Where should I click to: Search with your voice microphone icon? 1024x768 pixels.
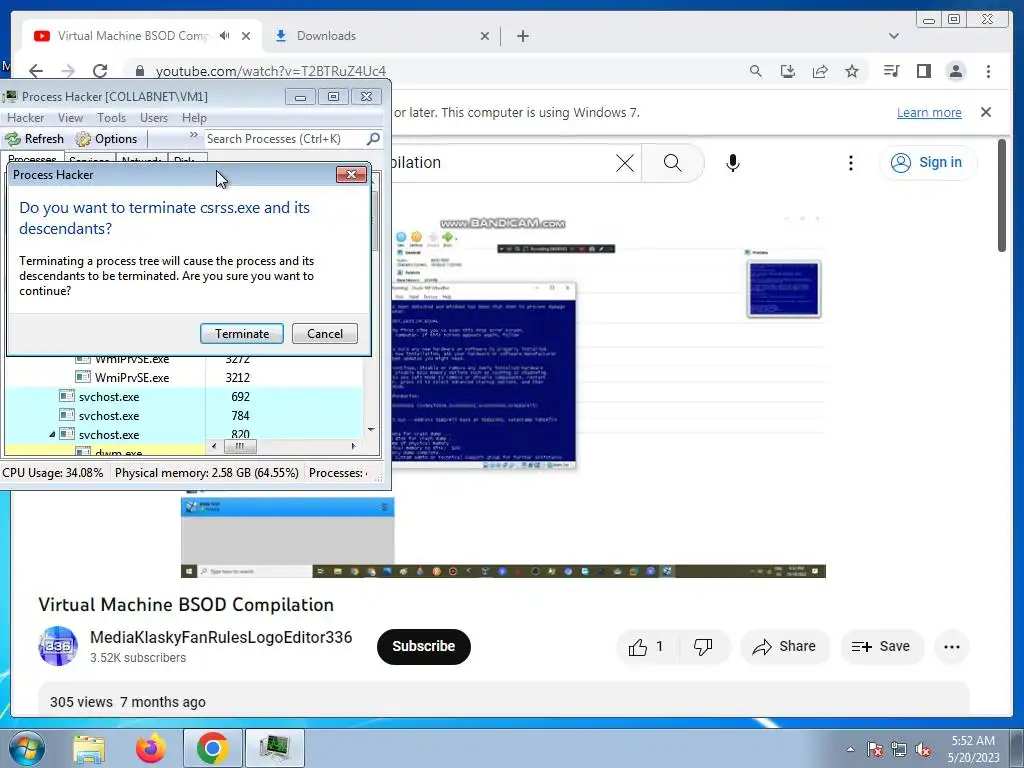[733, 163]
